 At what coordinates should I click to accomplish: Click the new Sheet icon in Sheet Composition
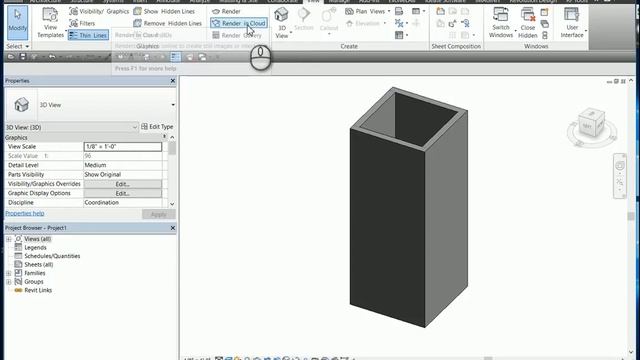click(440, 11)
